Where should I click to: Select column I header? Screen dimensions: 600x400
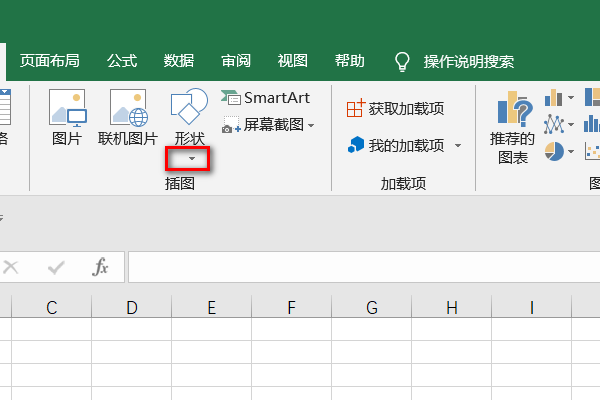pyautogui.click(x=532, y=307)
